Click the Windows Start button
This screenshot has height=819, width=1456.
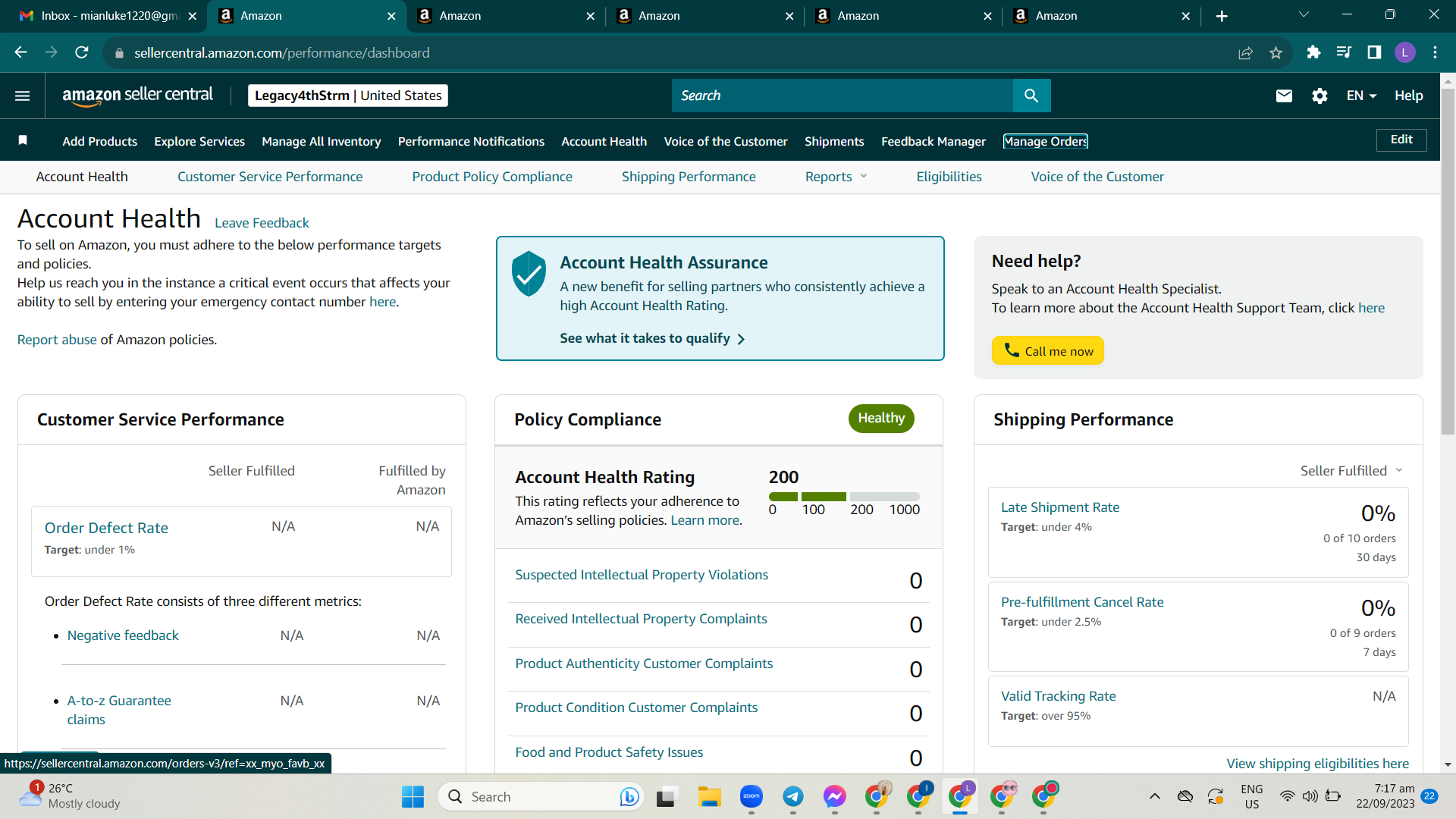413,797
